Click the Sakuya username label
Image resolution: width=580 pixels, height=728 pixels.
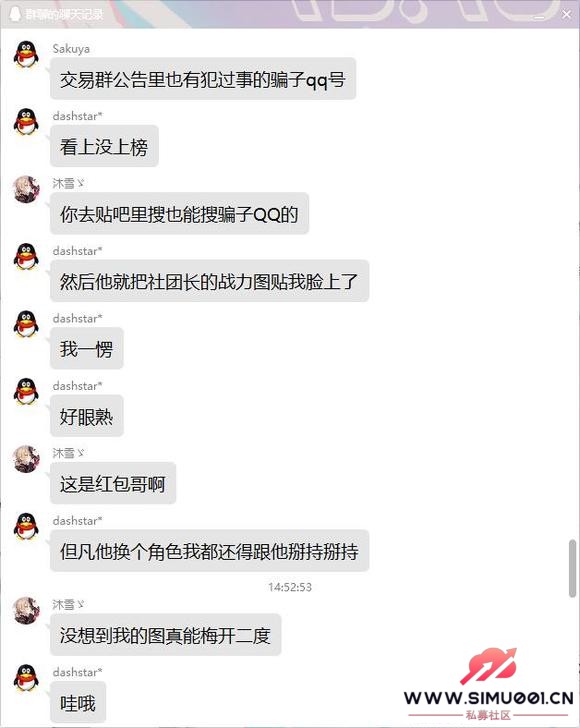tap(71, 49)
